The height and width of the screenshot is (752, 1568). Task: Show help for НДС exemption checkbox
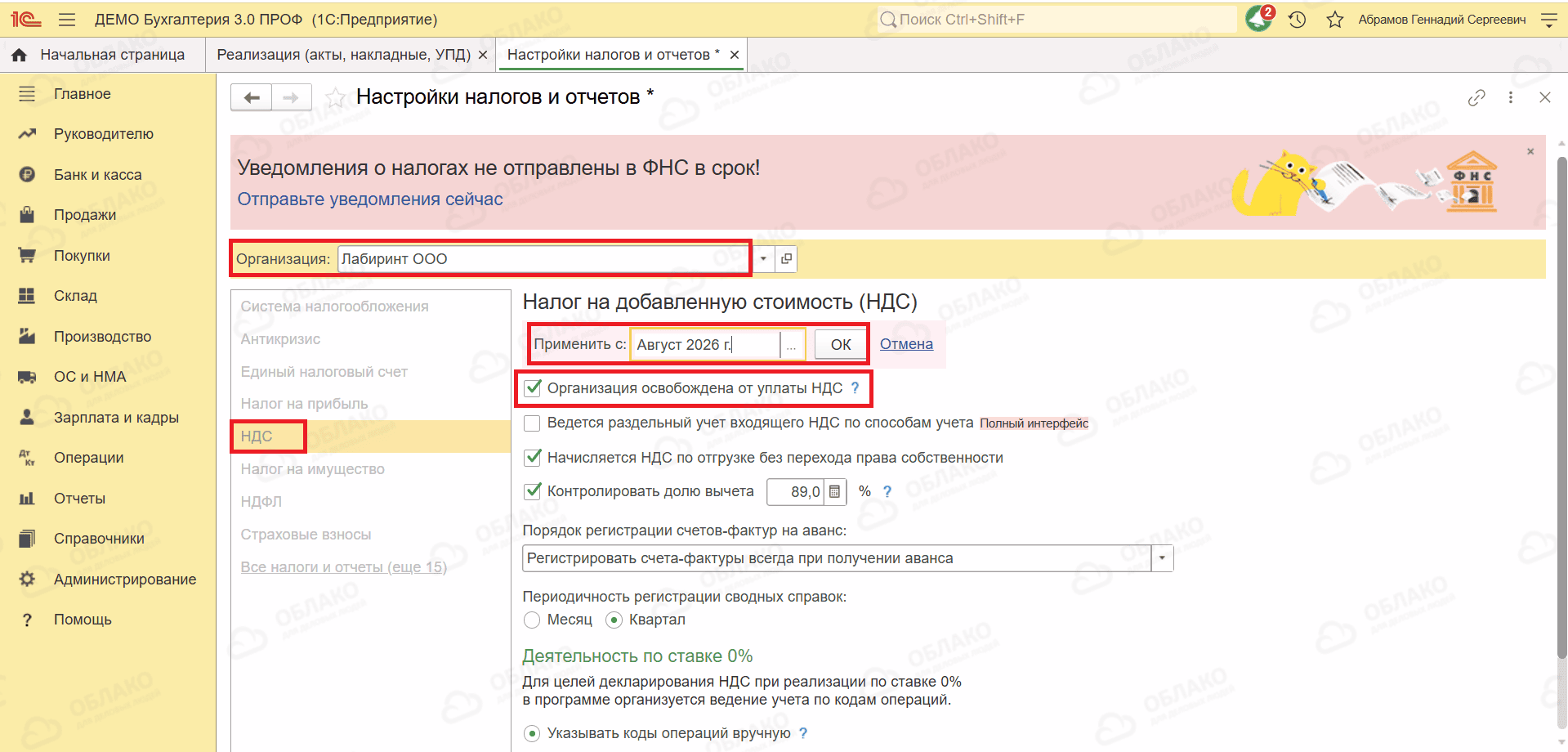[855, 388]
